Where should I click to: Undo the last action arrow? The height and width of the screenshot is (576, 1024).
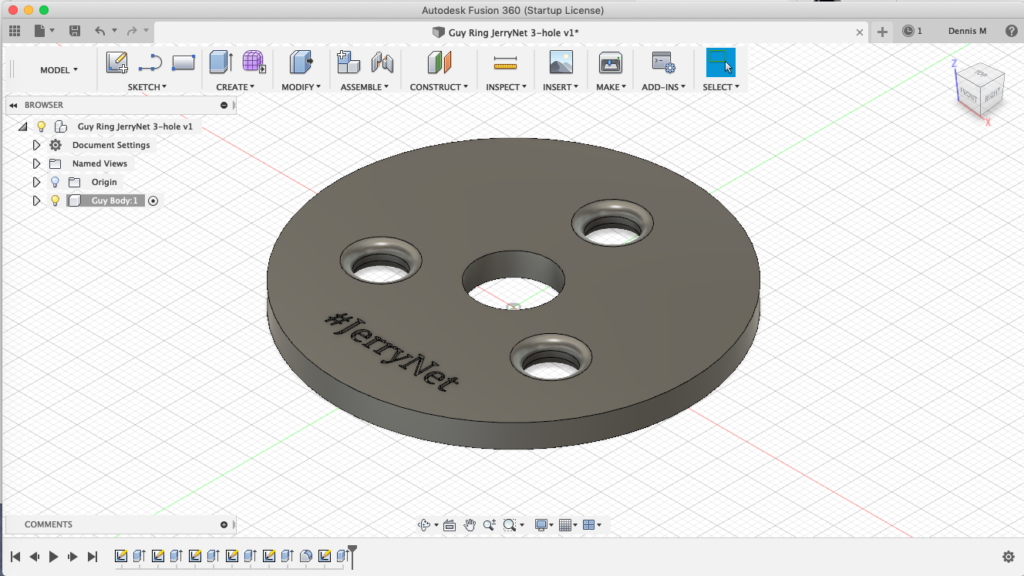[x=99, y=31]
